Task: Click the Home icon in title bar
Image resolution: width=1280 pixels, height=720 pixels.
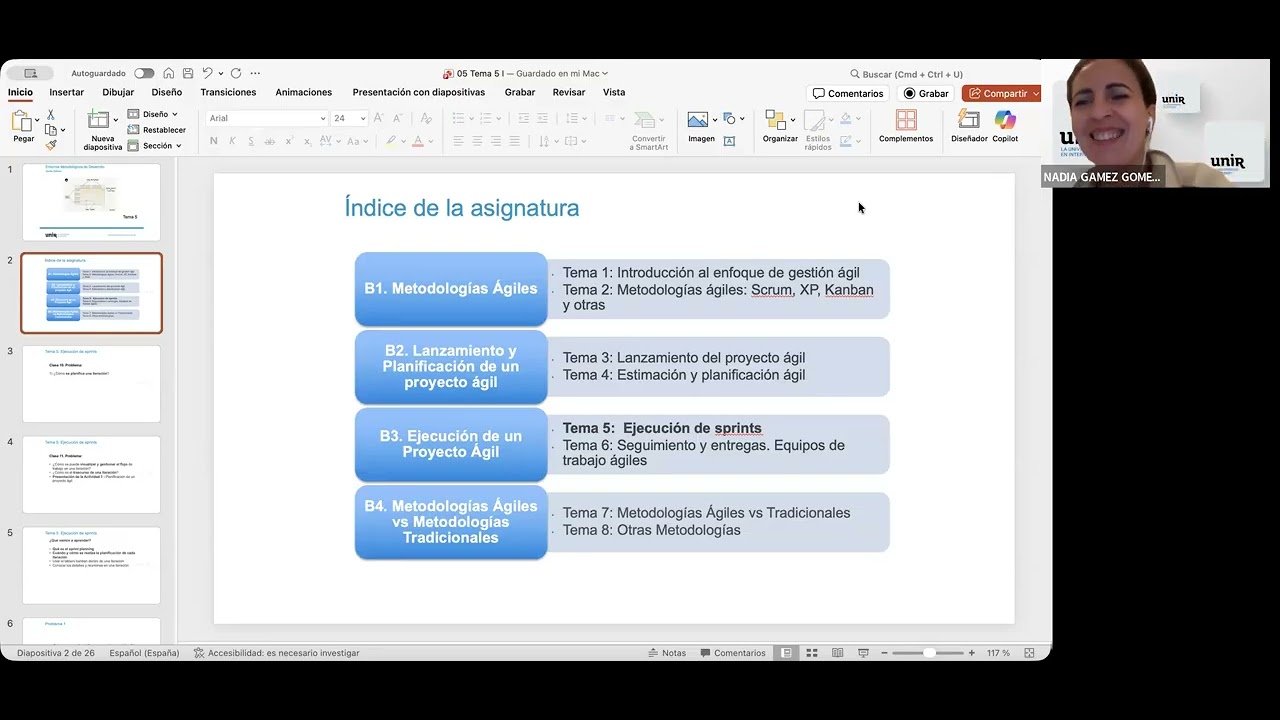Action: tap(169, 73)
